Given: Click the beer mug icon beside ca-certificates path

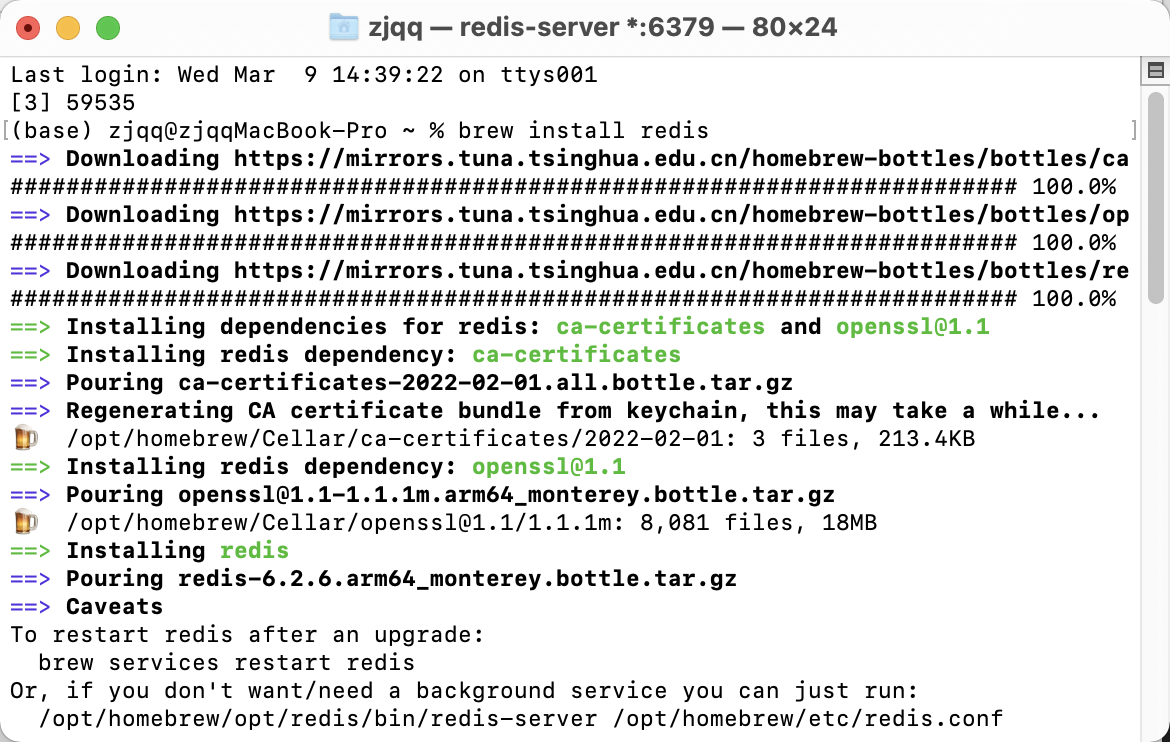Looking at the screenshot, I should (x=25, y=438).
